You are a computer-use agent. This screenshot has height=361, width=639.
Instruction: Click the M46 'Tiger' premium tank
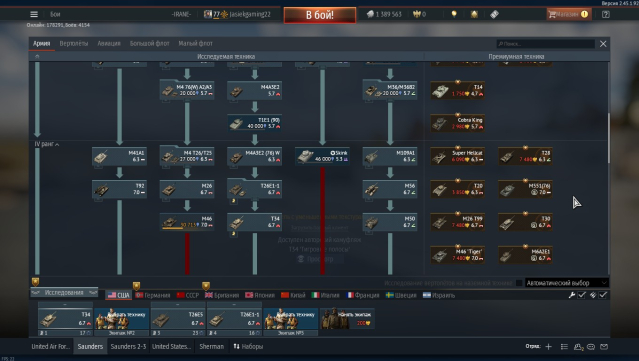click(458, 255)
